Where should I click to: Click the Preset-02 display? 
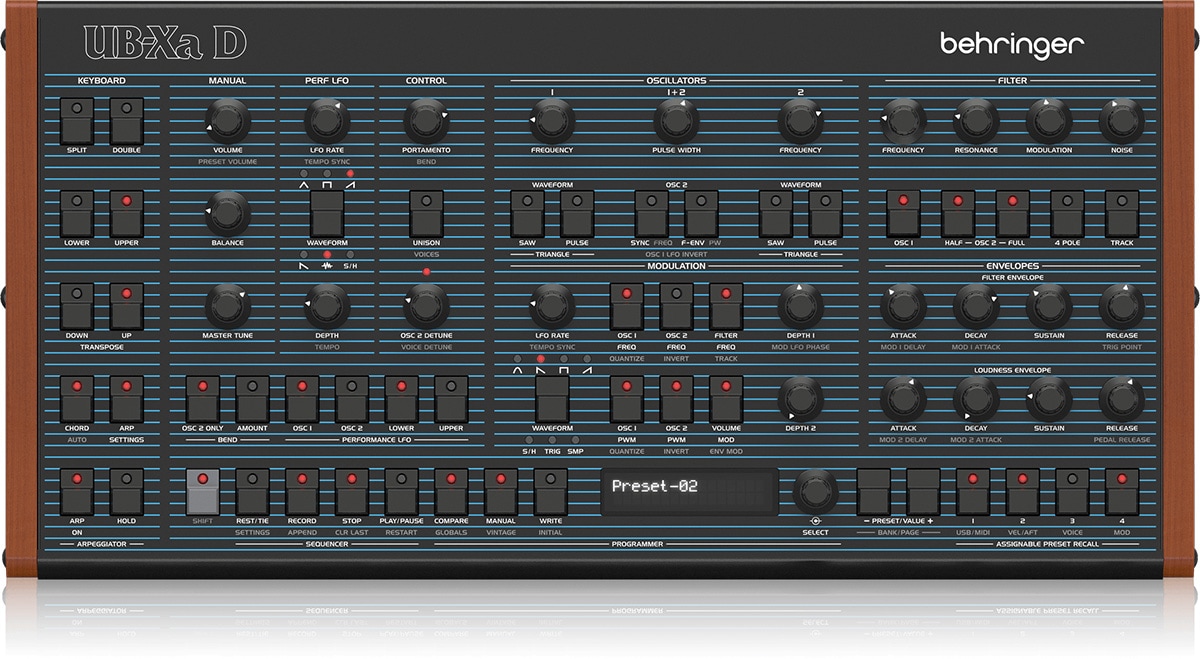(x=689, y=491)
